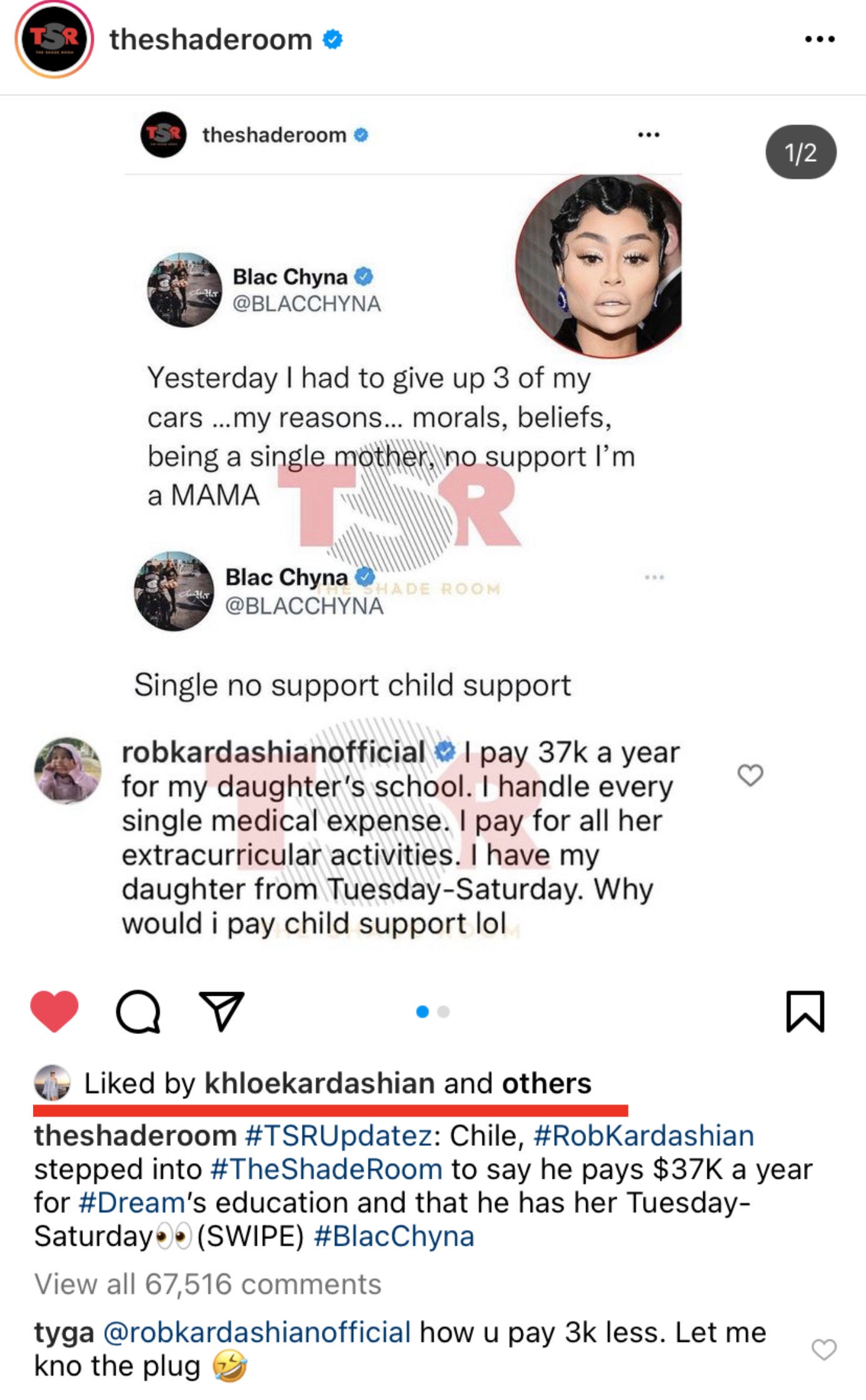
Task: View others who liked the post
Action: pos(546,1083)
